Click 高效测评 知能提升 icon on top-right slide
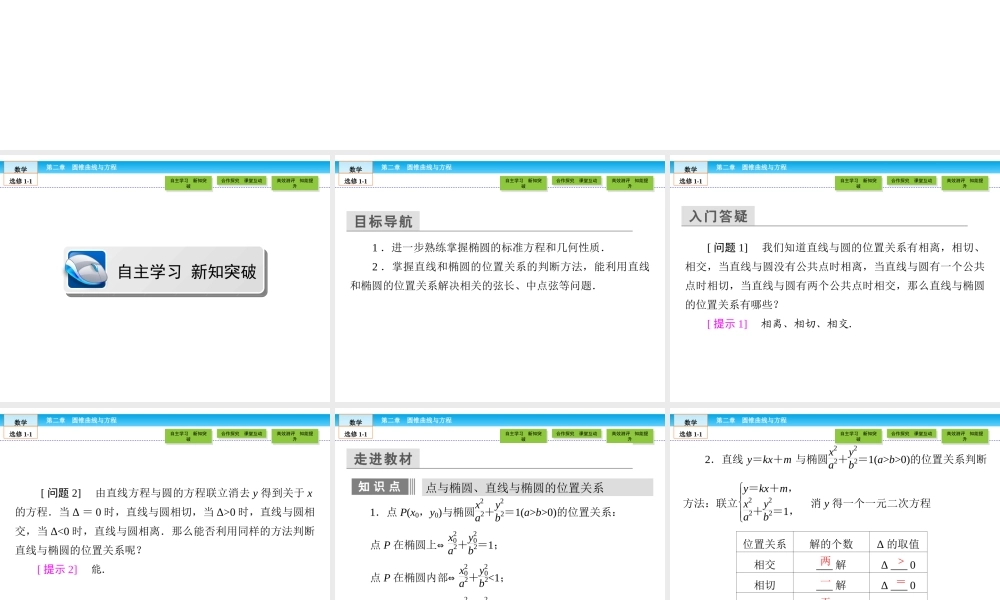 (x=963, y=183)
